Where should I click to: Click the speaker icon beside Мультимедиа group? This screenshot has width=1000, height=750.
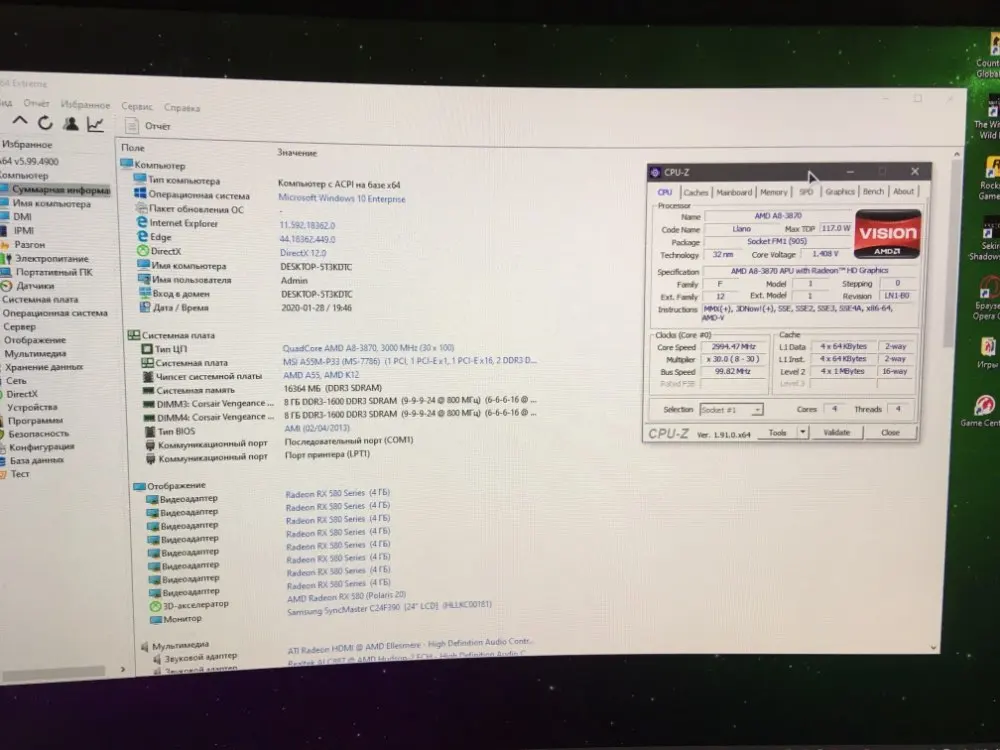(x=145, y=646)
